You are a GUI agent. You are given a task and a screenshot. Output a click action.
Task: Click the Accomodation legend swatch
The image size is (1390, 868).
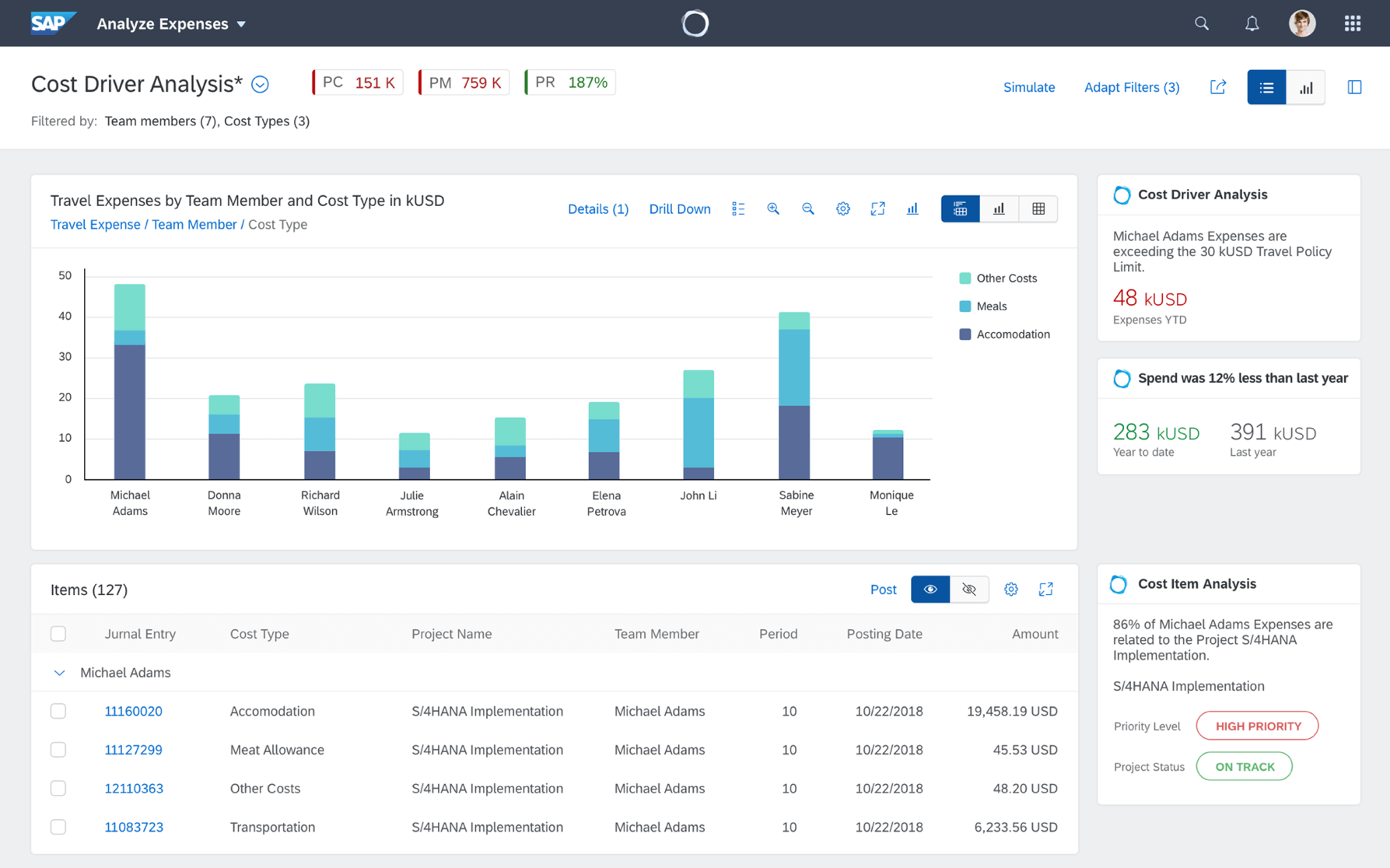(x=965, y=334)
